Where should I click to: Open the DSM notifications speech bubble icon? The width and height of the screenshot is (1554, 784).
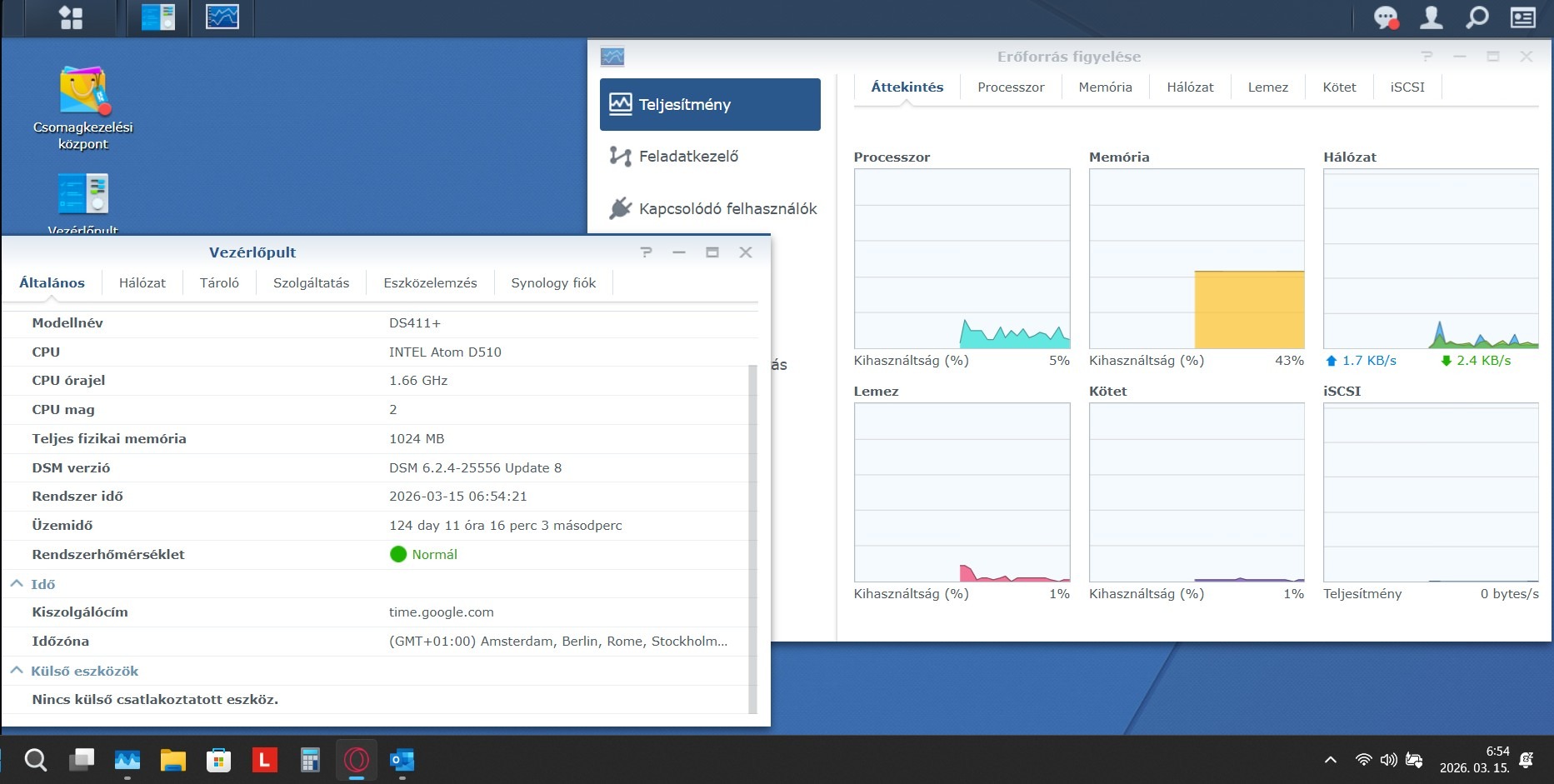pyautogui.click(x=1386, y=17)
